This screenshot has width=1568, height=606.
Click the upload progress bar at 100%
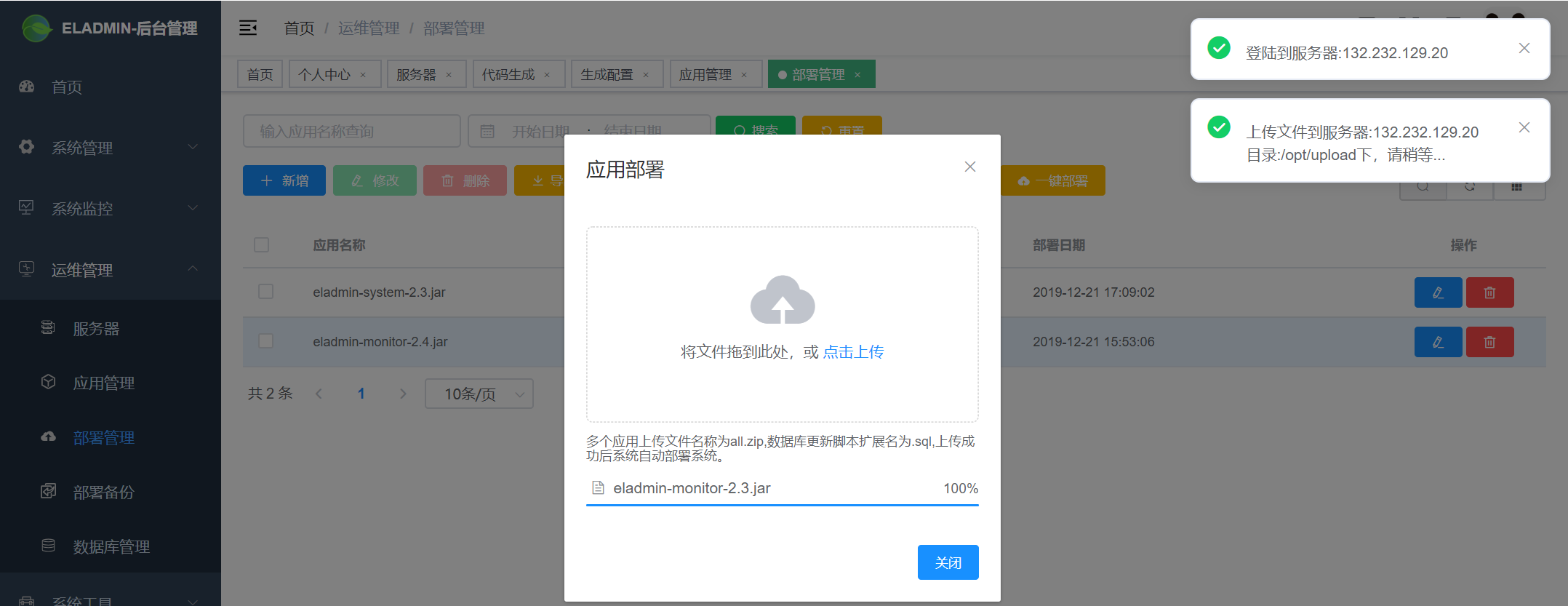[783, 504]
